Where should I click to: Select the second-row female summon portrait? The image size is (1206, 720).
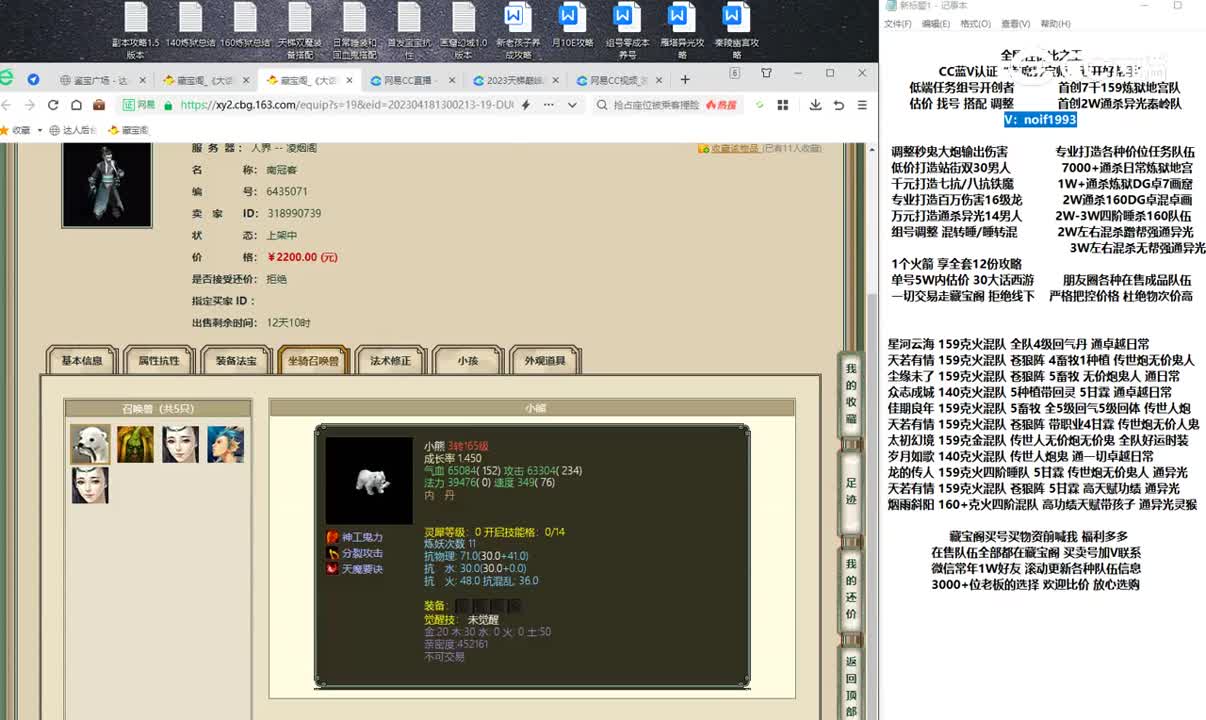(90, 485)
